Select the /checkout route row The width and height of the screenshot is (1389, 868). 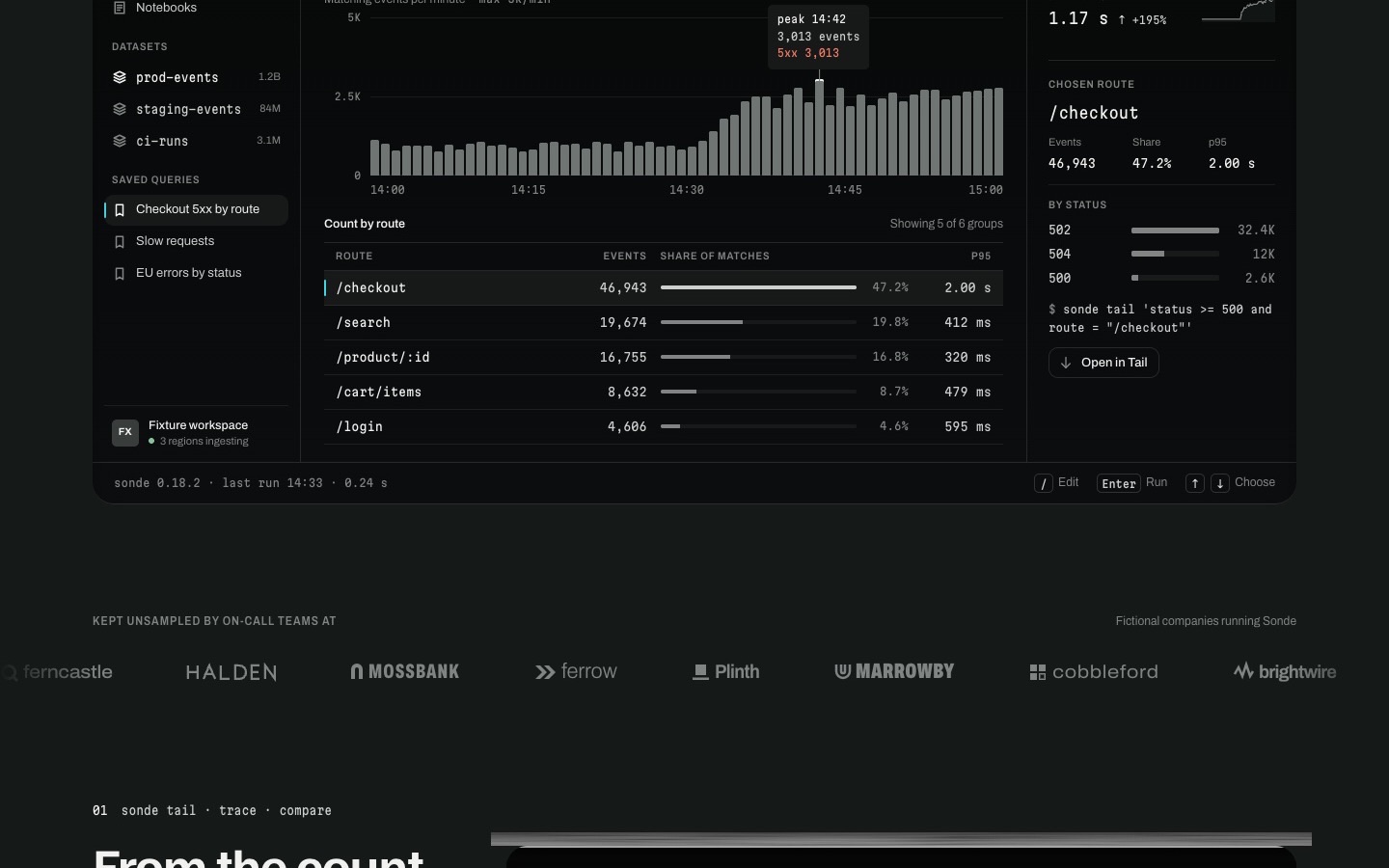coord(664,288)
